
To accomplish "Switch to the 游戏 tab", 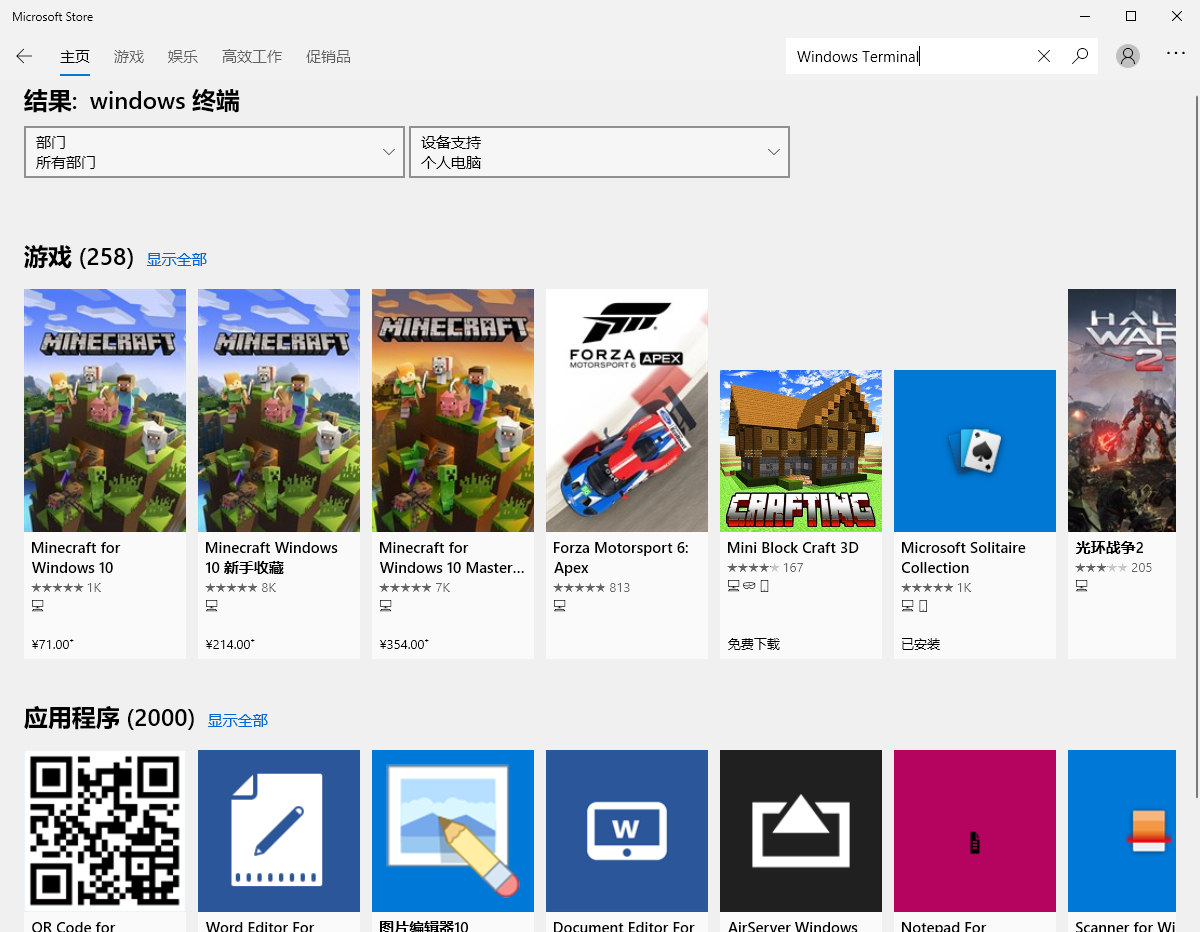I will (129, 57).
